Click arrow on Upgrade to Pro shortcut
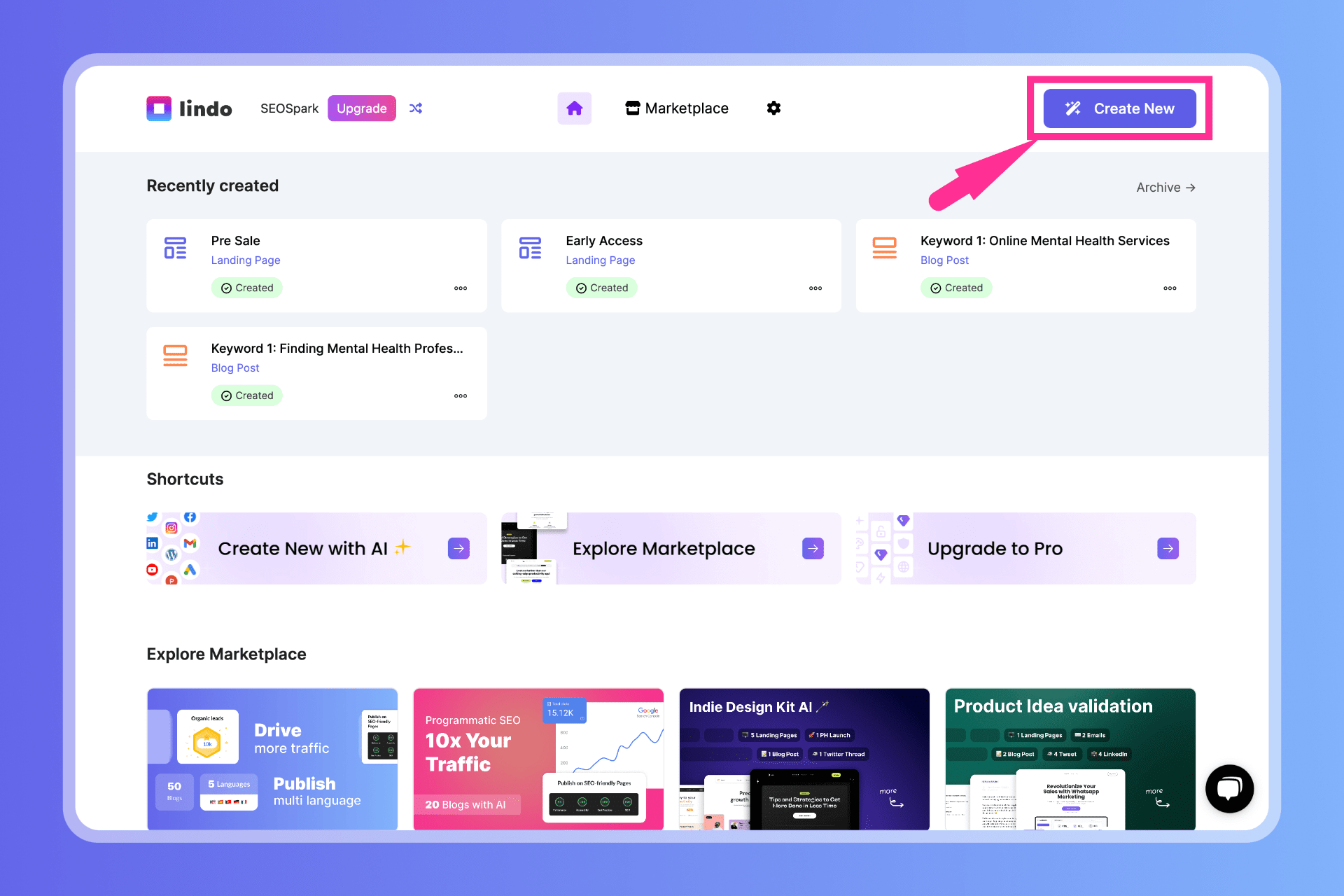This screenshot has height=896, width=1344. tap(1168, 548)
